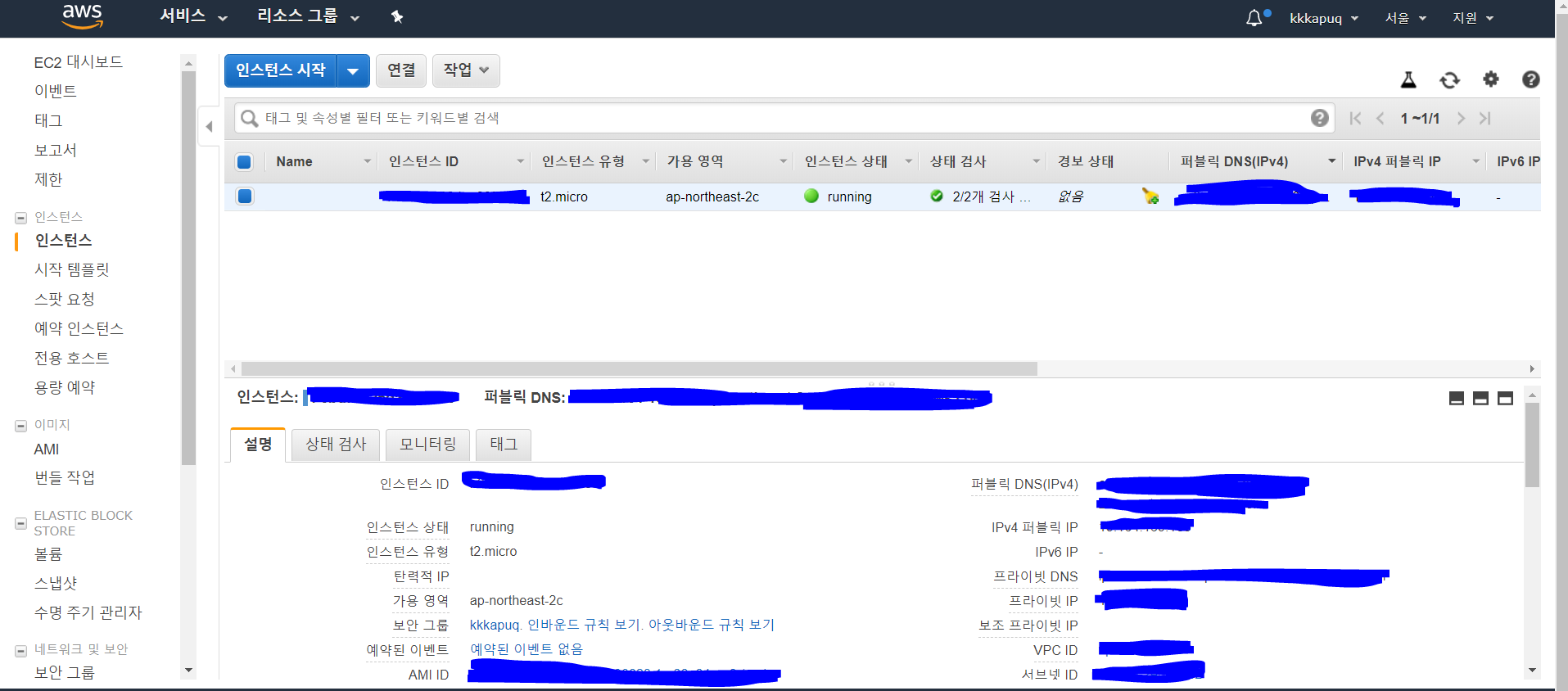The image size is (1568, 691).
Task: Click the instance table horizontal scrollbar
Action: coord(639,368)
